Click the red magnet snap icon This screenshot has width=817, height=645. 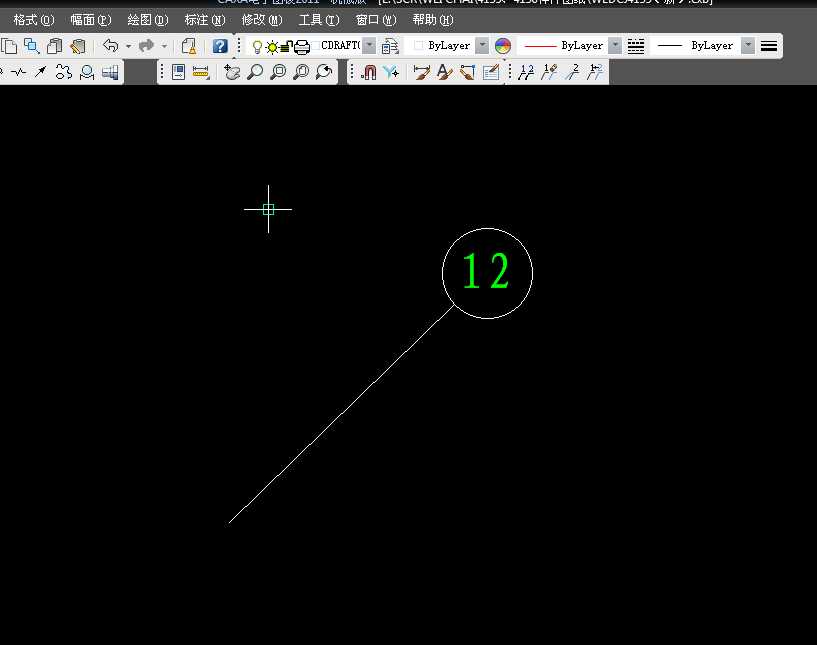coord(368,72)
